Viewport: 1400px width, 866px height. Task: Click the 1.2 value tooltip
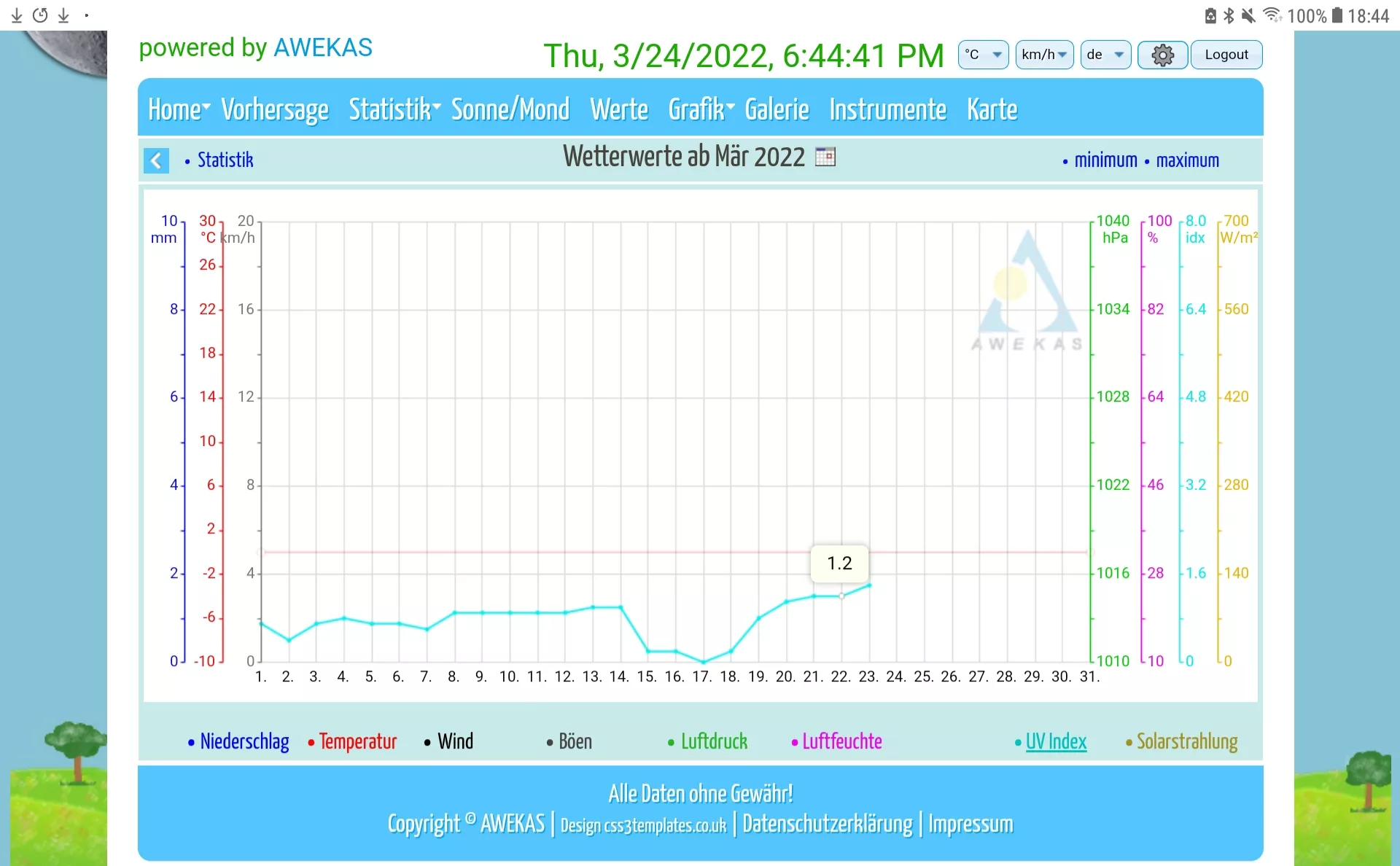(839, 563)
